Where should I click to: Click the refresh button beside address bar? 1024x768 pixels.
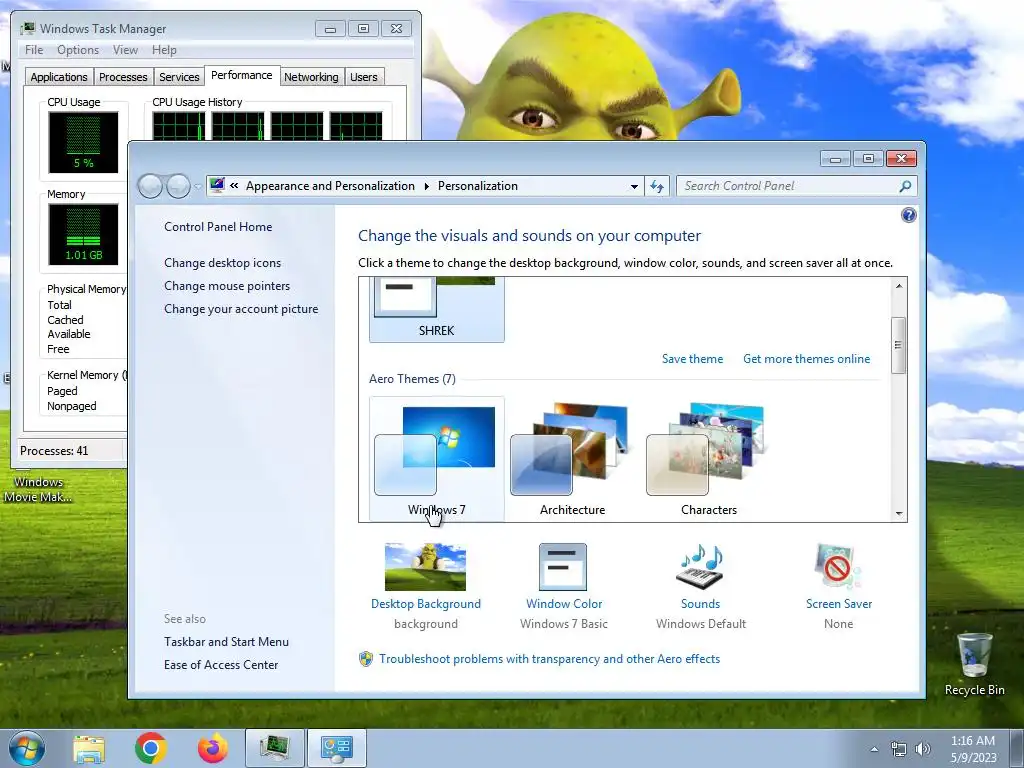point(657,186)
